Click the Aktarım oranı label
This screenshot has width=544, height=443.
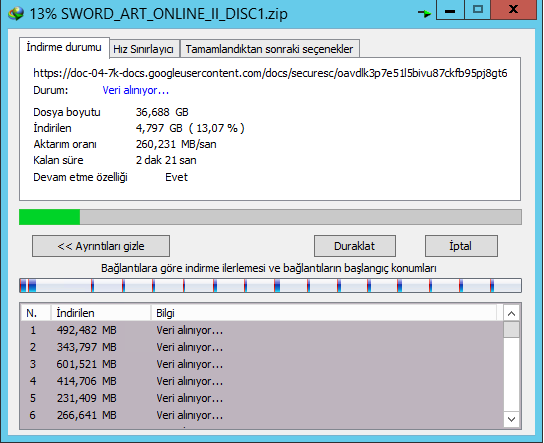65,144
